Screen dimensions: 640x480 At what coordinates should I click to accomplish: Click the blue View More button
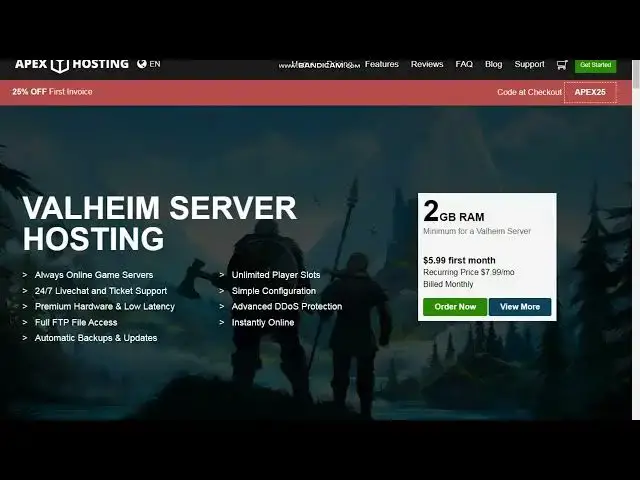[x=520, y=307]
